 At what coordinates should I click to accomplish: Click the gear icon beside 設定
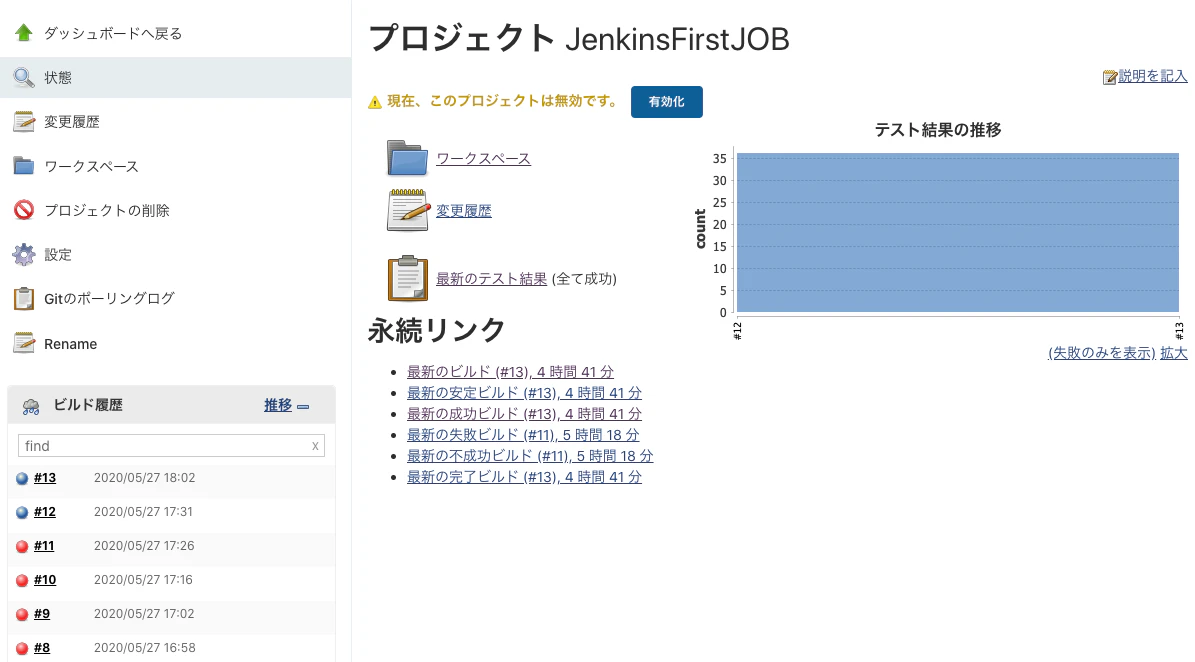coord(24,254)
